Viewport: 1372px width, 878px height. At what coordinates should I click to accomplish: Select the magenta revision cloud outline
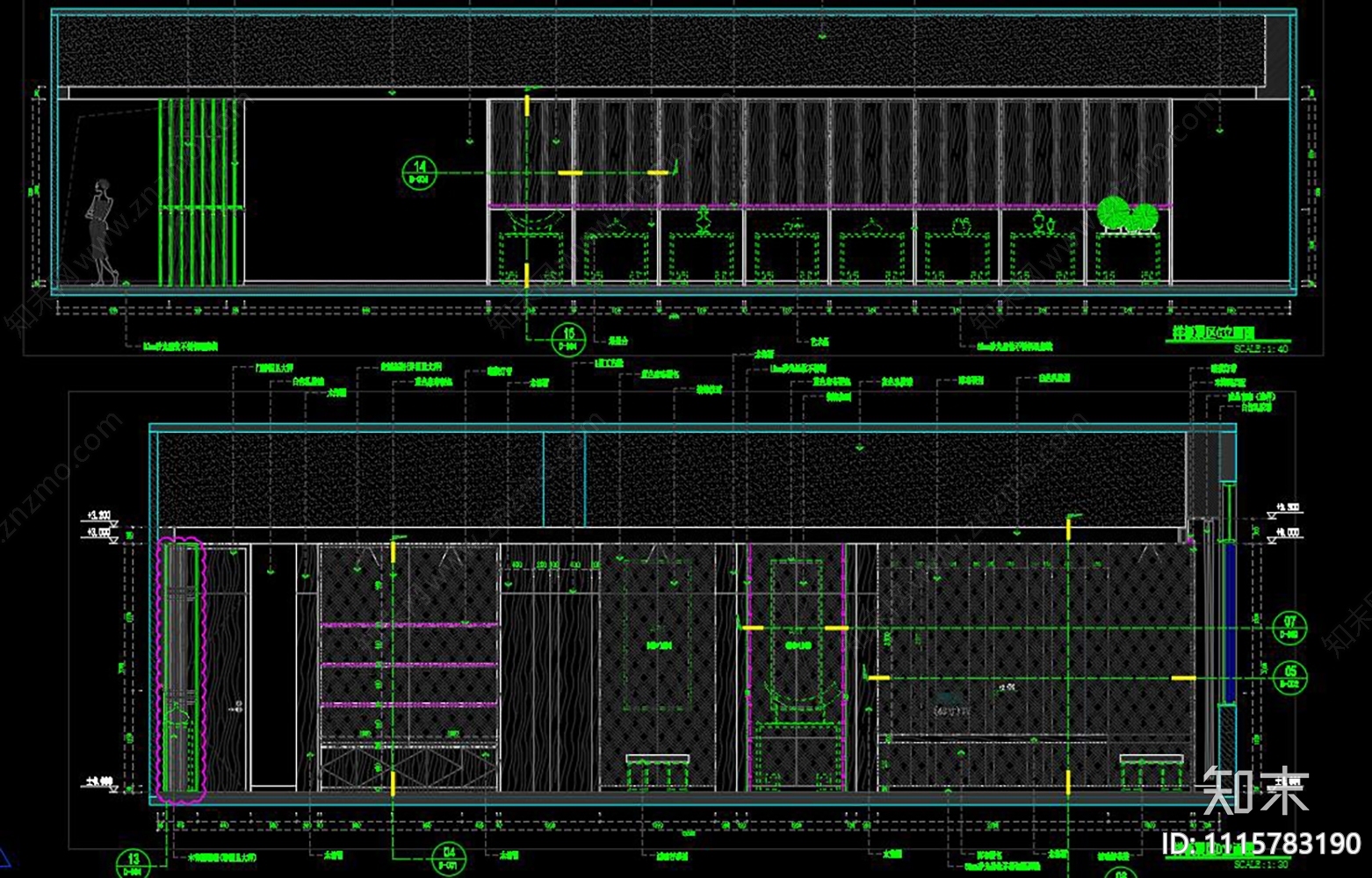(x=182, y=670)
